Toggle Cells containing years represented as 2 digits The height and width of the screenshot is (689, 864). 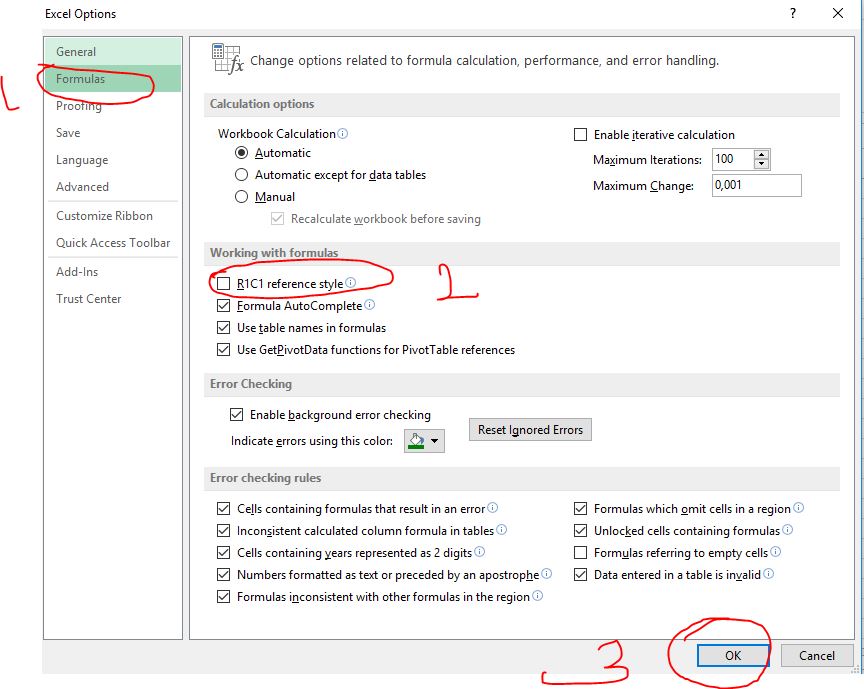tap(223, 553)
